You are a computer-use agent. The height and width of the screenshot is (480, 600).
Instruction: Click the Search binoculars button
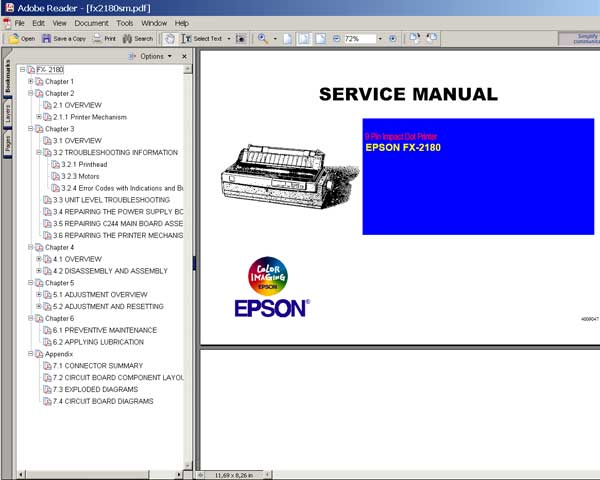(138, 39)
